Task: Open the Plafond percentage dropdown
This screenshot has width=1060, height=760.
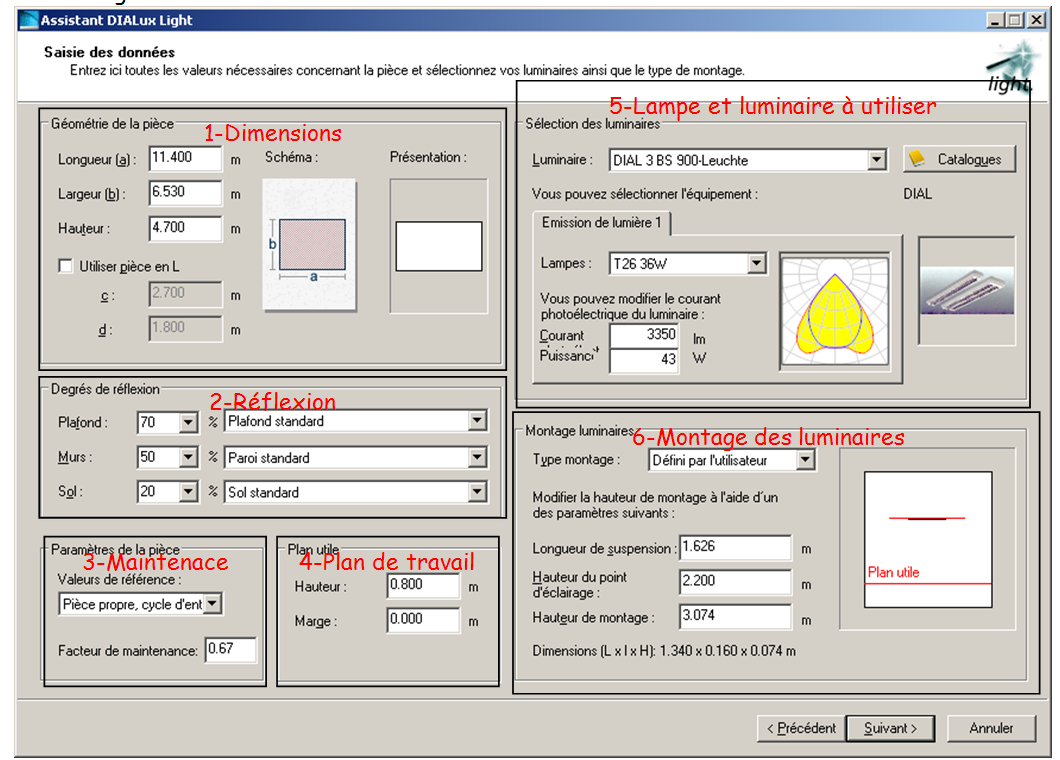Action: click(188, 423)
